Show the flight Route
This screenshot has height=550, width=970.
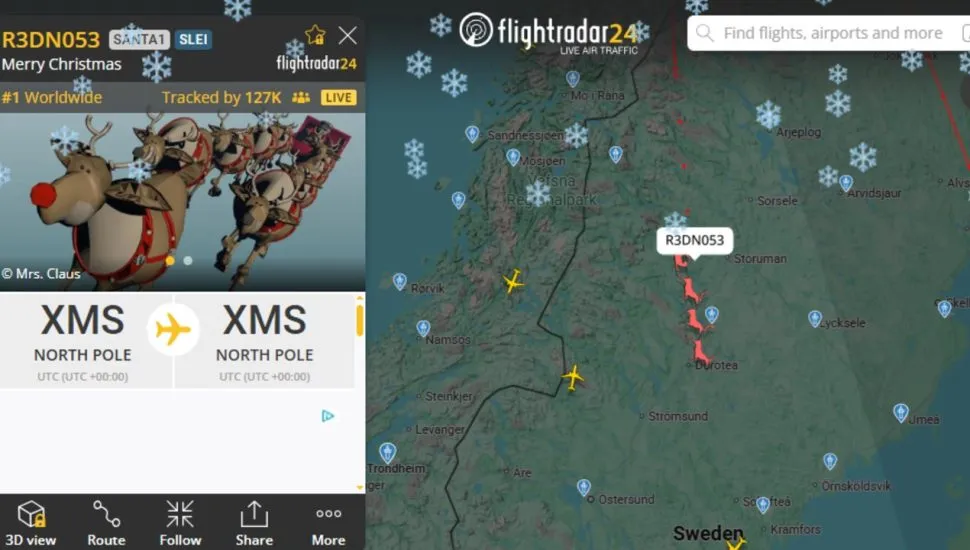pyautogui.click(x=106, y=523)
